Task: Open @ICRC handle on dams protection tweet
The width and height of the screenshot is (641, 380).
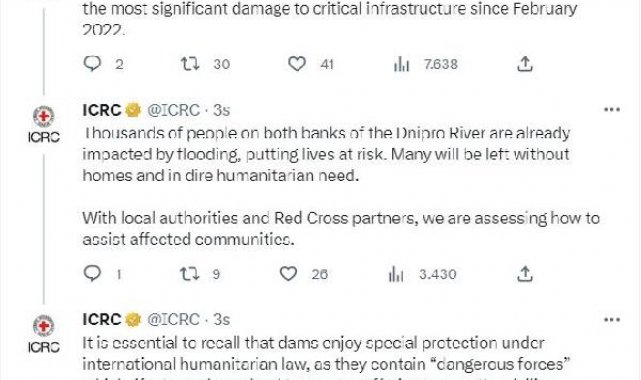Action: (173, 320)
